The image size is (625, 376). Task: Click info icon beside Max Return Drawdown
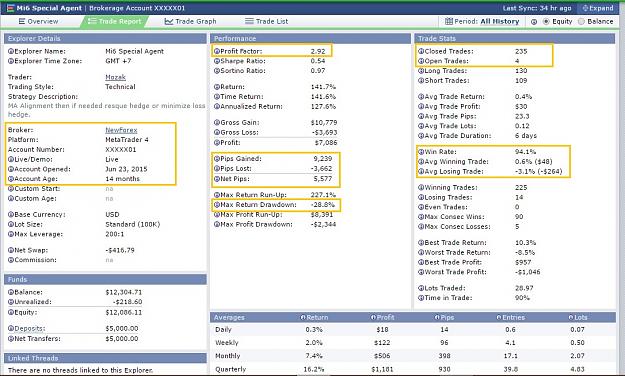(x=217, y=205)
